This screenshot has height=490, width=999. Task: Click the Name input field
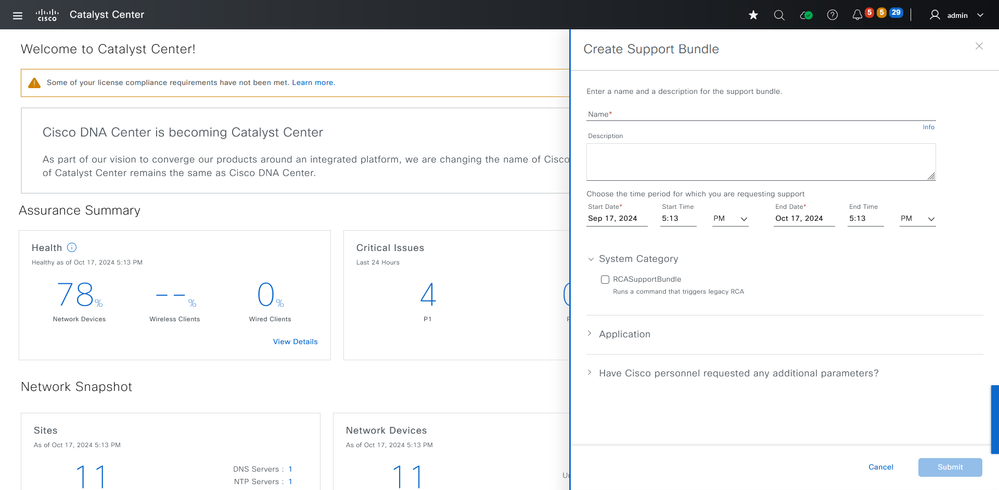[x=761, y=114]
